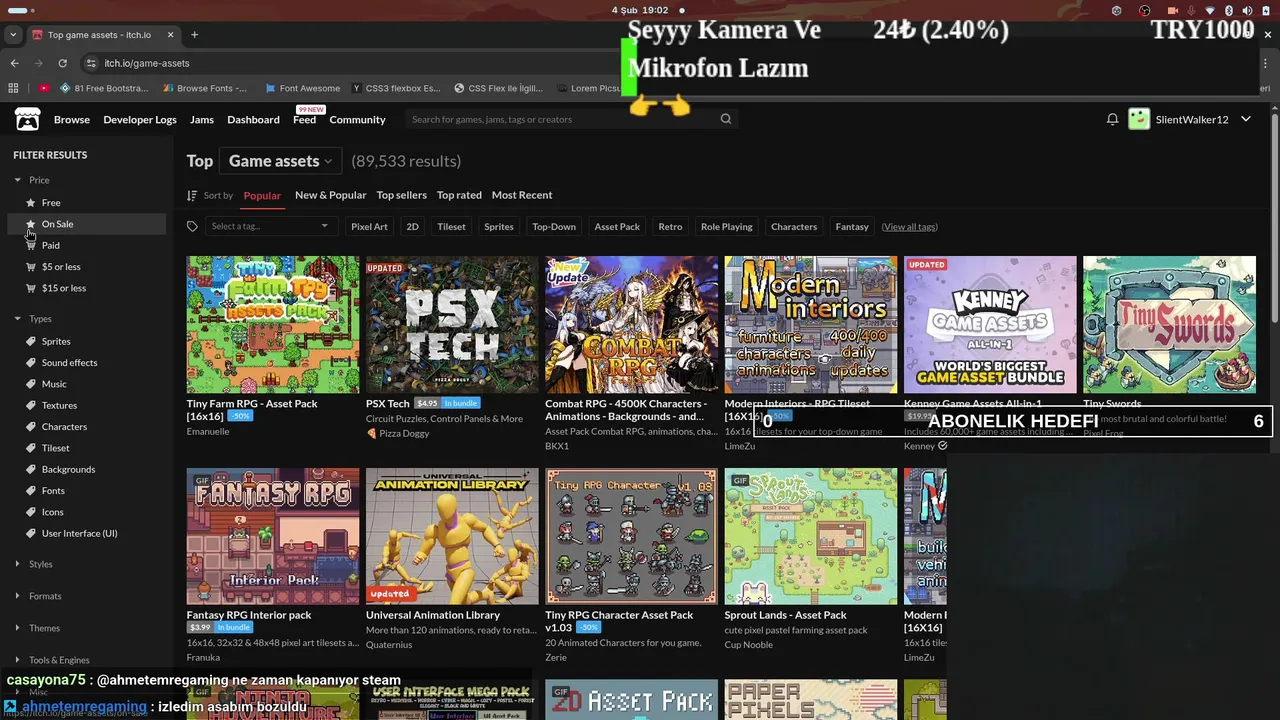1280x720 pixels.
Task: Sort by Top sellers
Action: pyautogui.click(x=402, y=196)
